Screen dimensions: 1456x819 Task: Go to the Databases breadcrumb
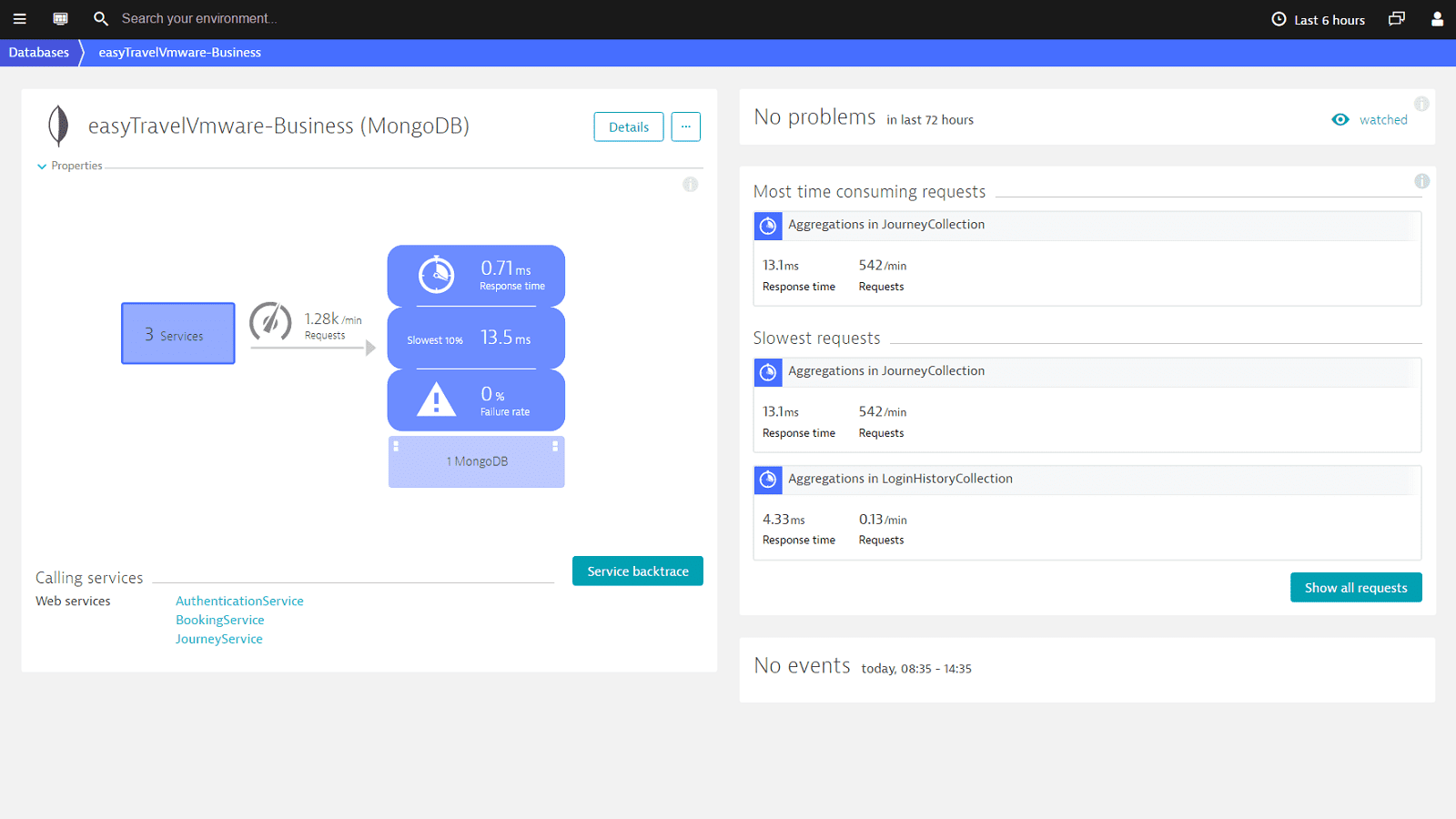39,53
